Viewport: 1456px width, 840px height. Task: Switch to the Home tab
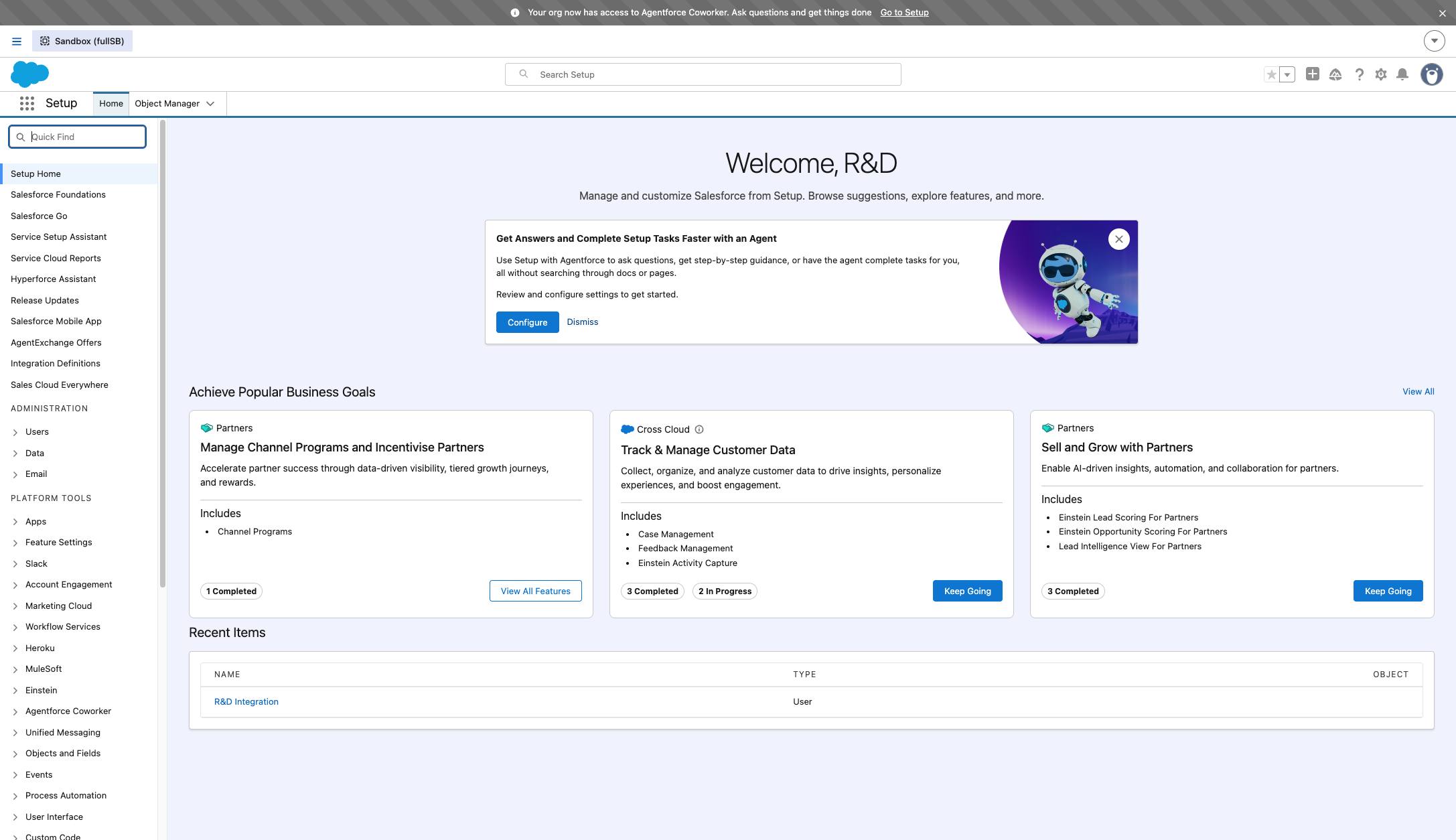[x=111, y=103]
